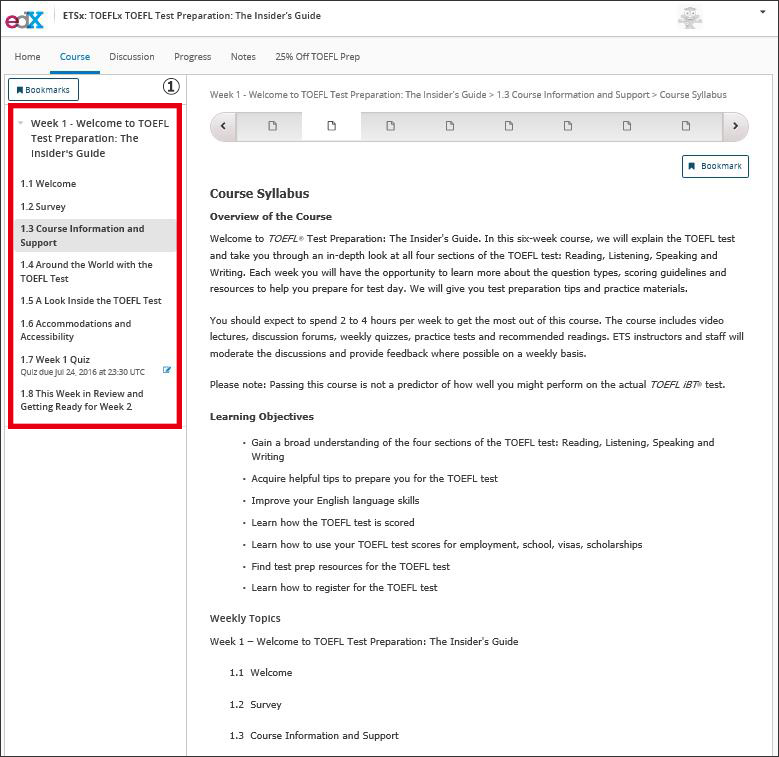This screenshot has height=757, width=779.
Task: Click the Learning Objectives heading
Action: tap(262, 416)
